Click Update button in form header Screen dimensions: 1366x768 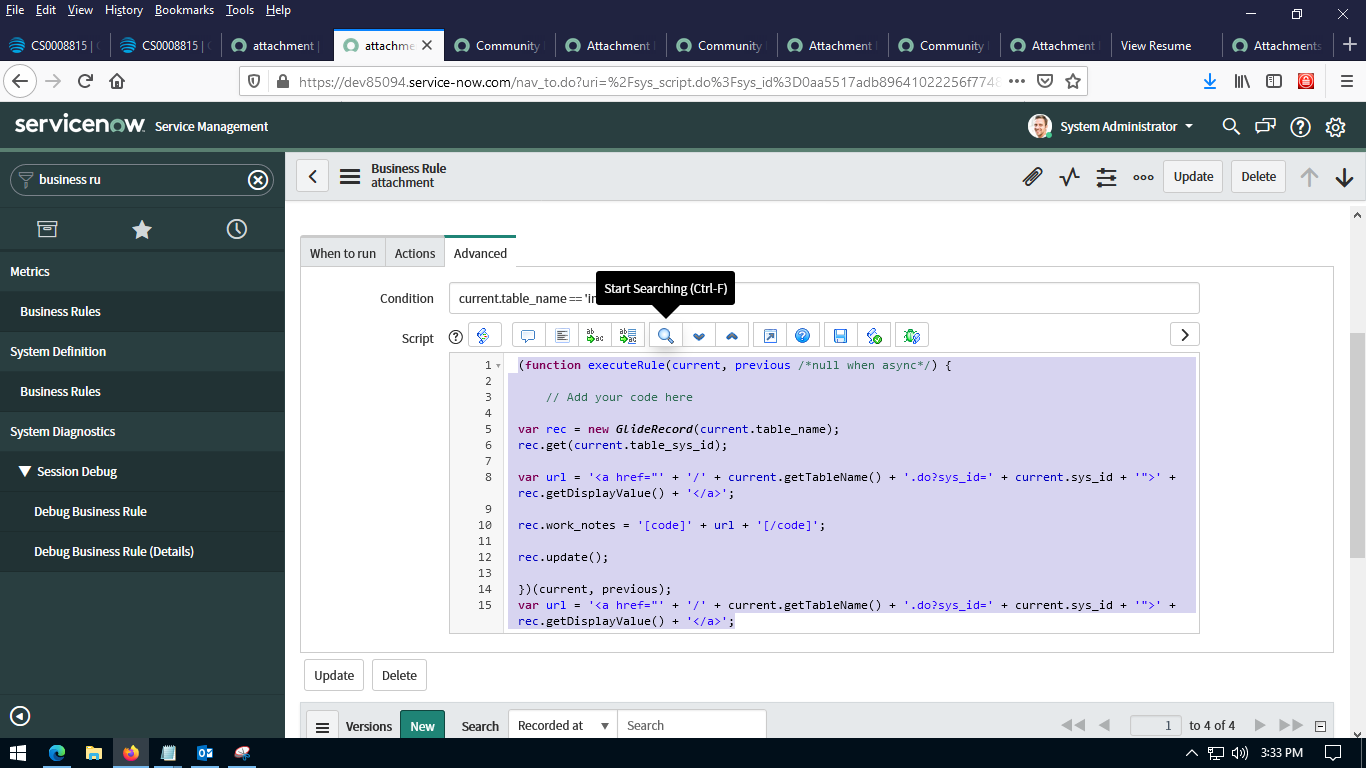pyautogui.click(x=1193, y=176)
